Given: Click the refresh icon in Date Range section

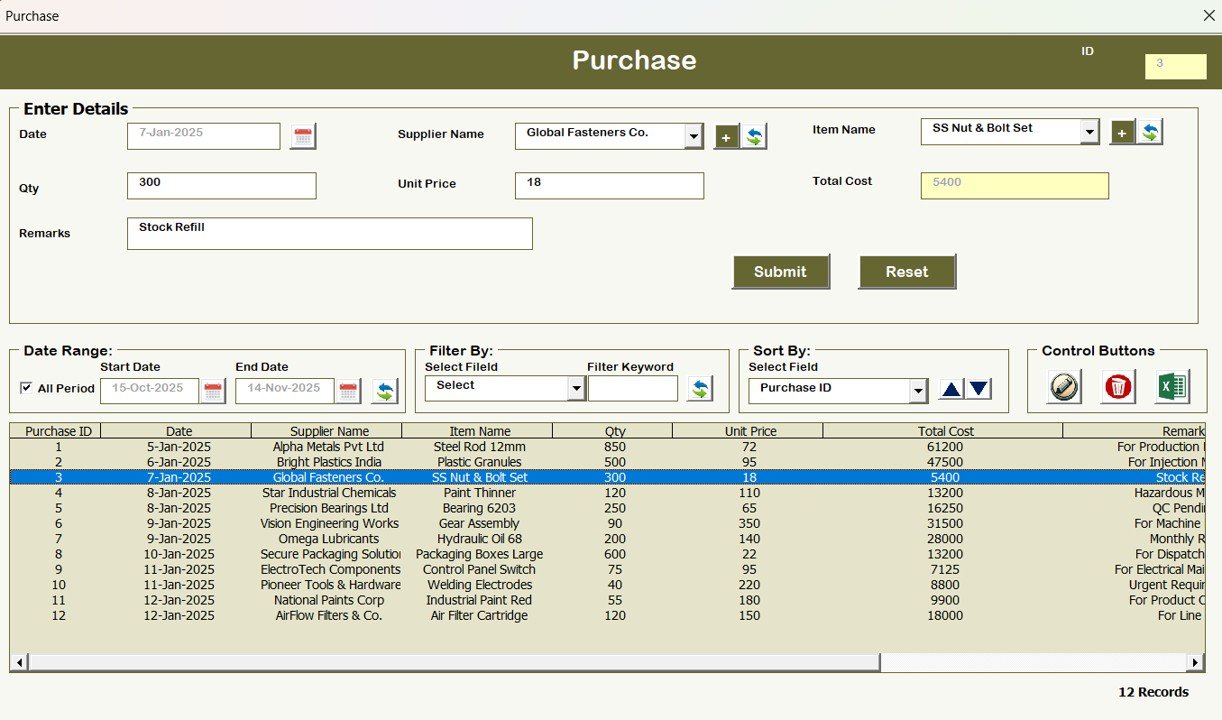Looking at the screenshot, I should (384, 392).
